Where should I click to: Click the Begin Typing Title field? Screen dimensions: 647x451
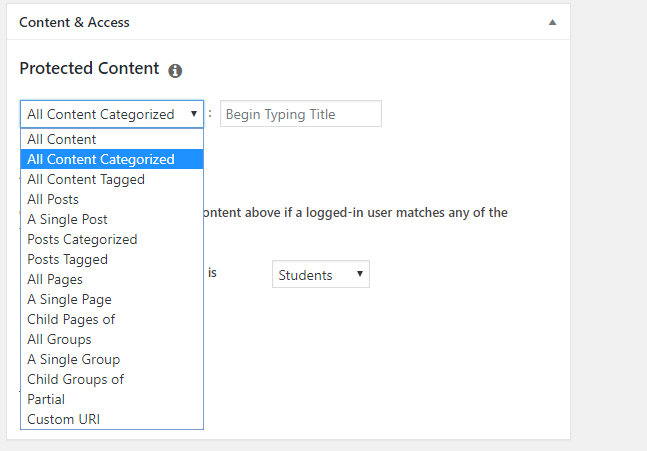pyautogui.click(x=301, y=114)
